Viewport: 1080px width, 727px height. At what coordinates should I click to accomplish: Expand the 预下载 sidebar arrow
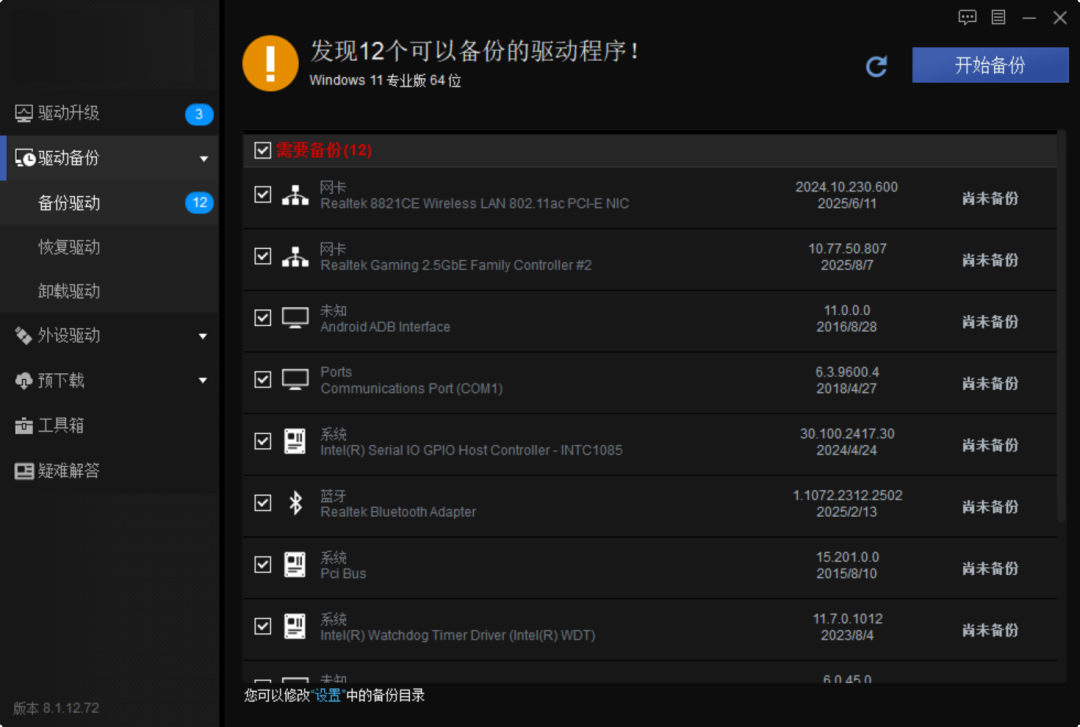(203, 380)
